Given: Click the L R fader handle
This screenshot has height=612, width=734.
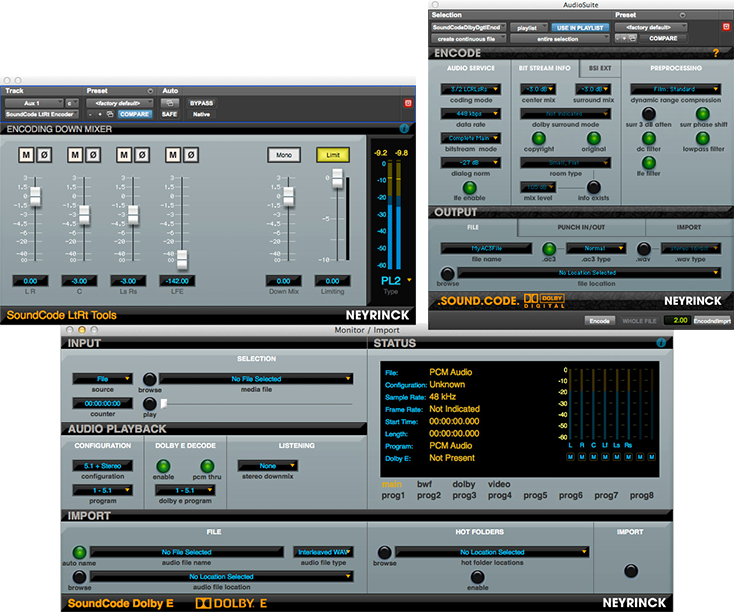Looking at the screenshot, I should [36, 196].
